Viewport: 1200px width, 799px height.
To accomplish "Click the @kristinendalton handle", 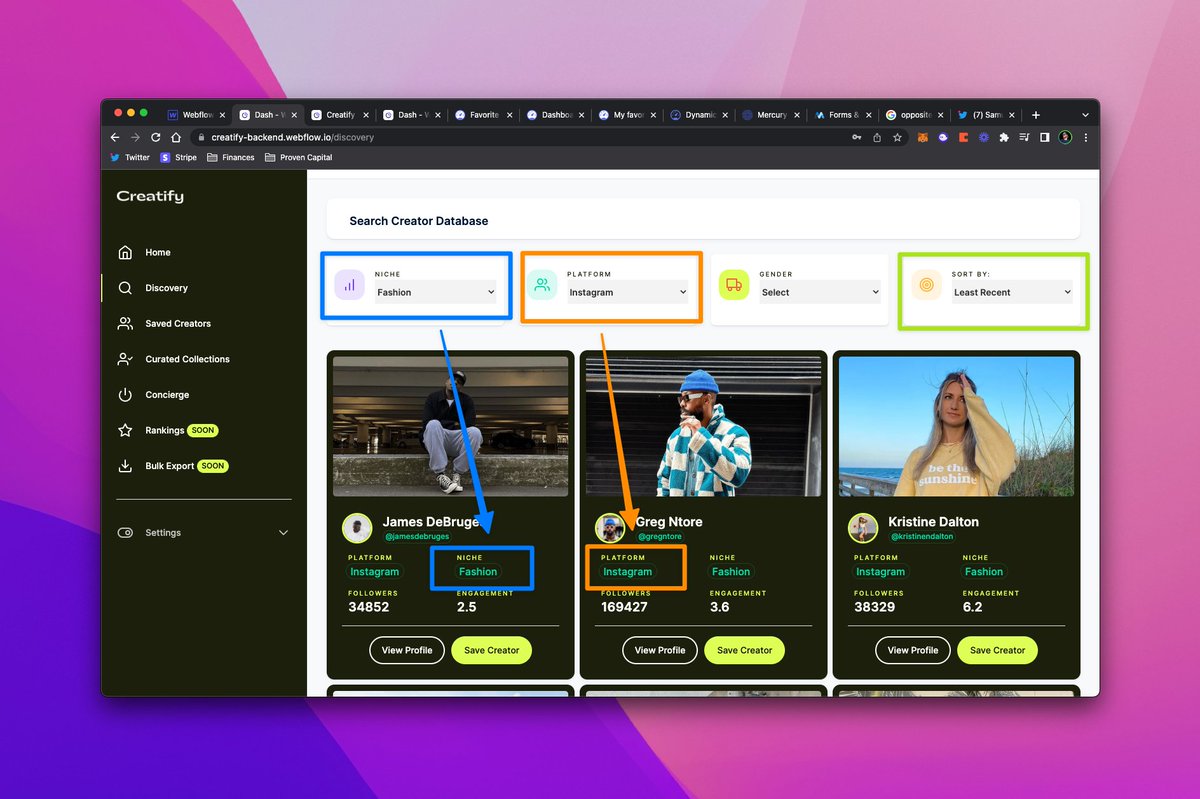I will tap(922, 537).
